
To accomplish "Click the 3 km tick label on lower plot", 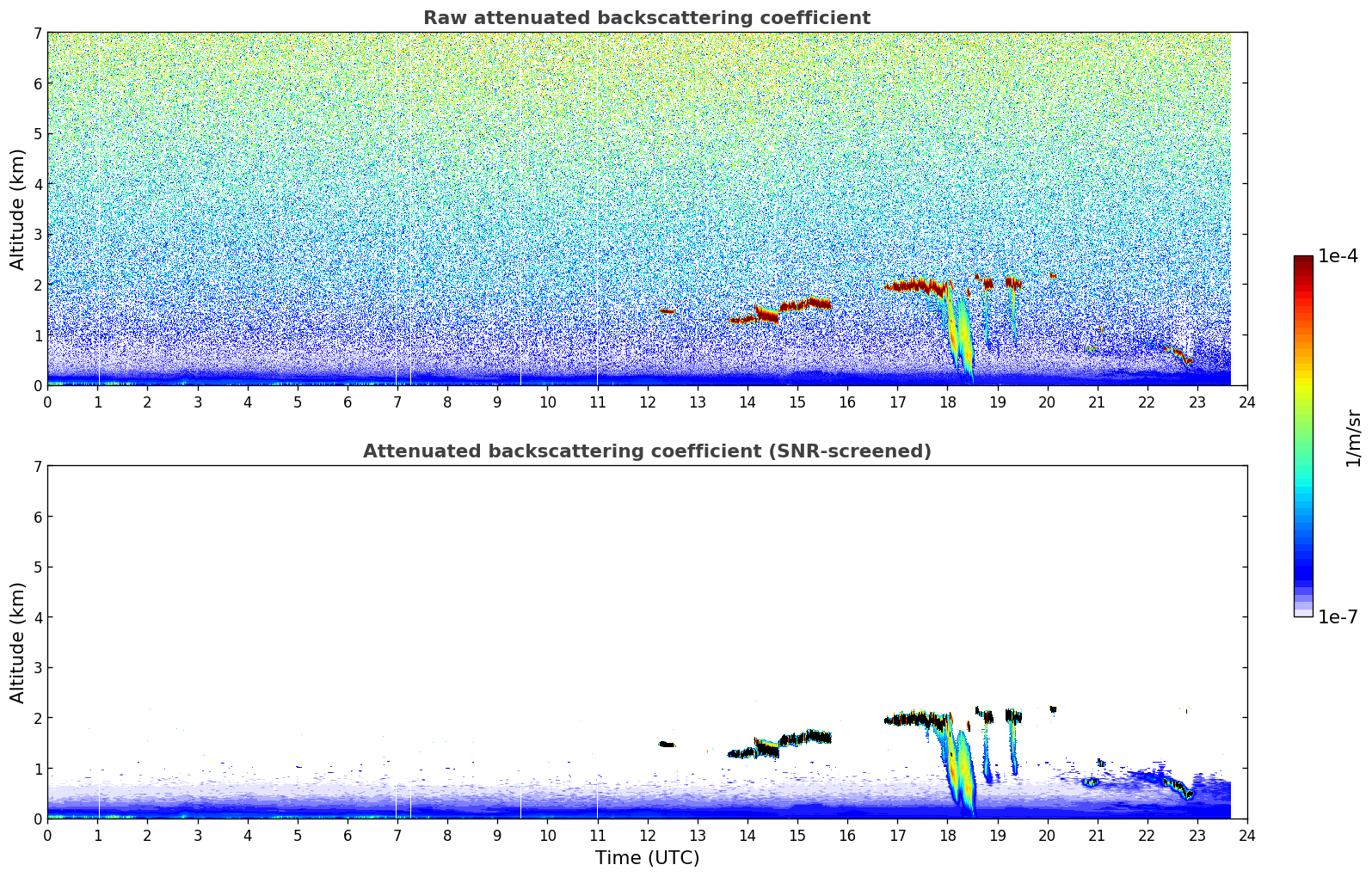I will (37, 668).
